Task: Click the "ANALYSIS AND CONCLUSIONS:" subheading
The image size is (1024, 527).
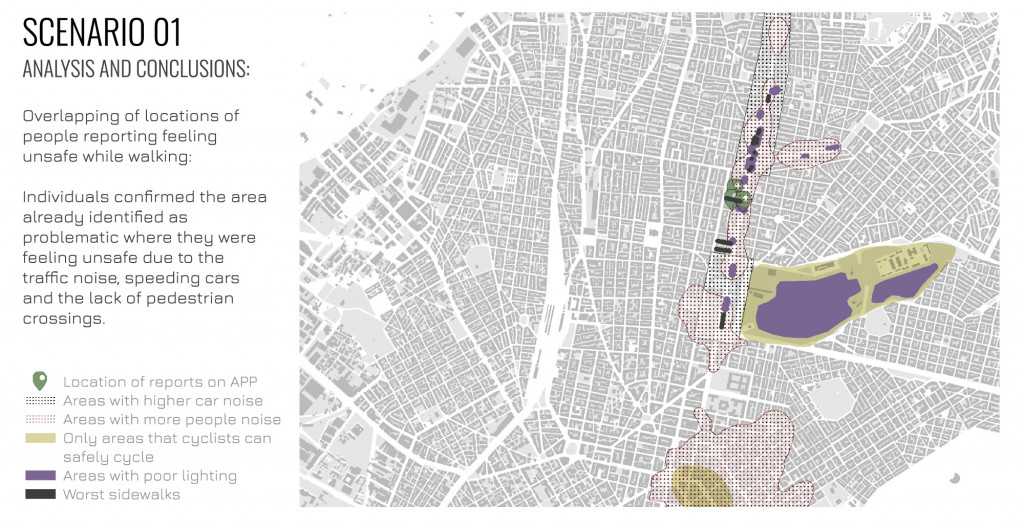Action: pyautogui.click(x=136, y=69)
